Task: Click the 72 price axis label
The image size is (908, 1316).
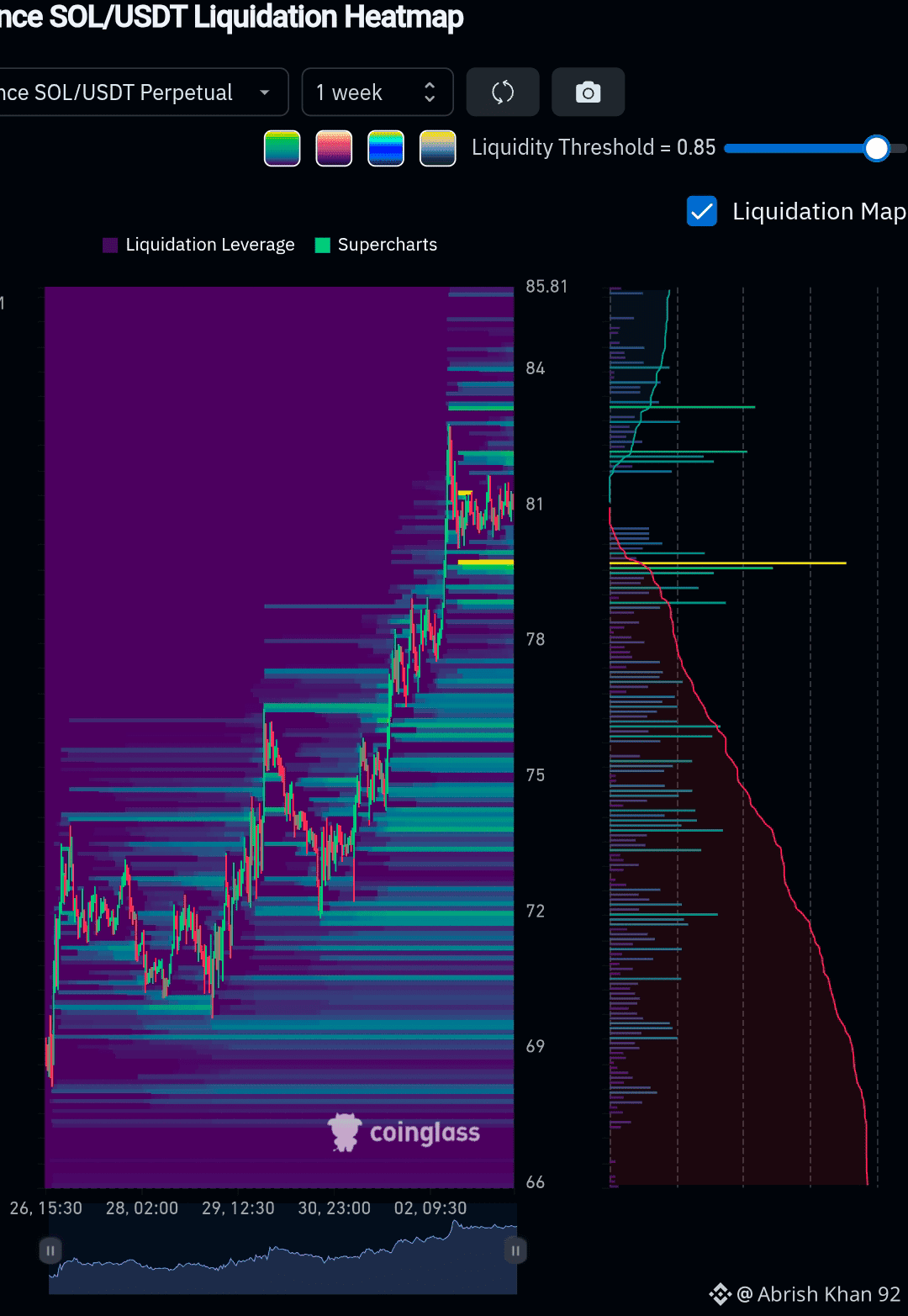Action: (x=536, y=911)
